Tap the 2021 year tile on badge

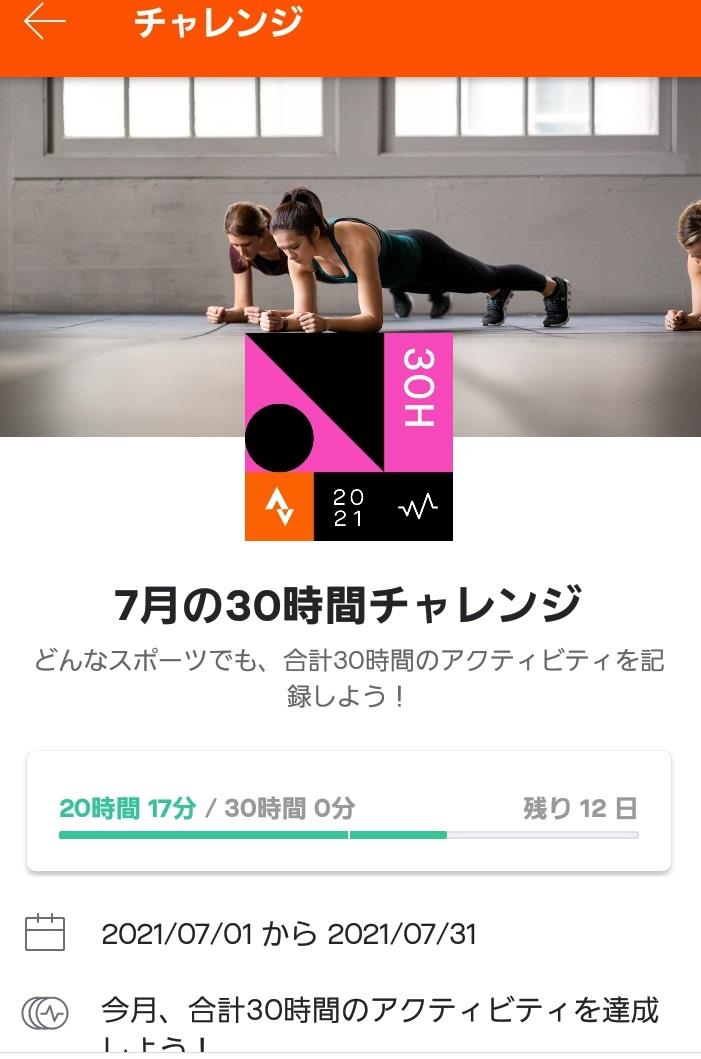point(348,507)
